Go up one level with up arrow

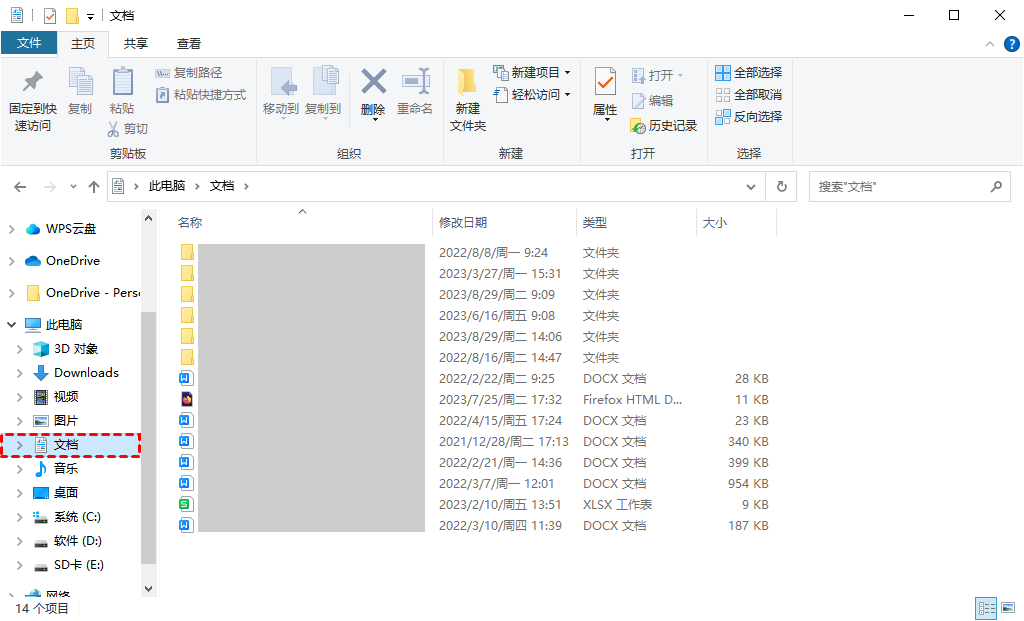94,187
